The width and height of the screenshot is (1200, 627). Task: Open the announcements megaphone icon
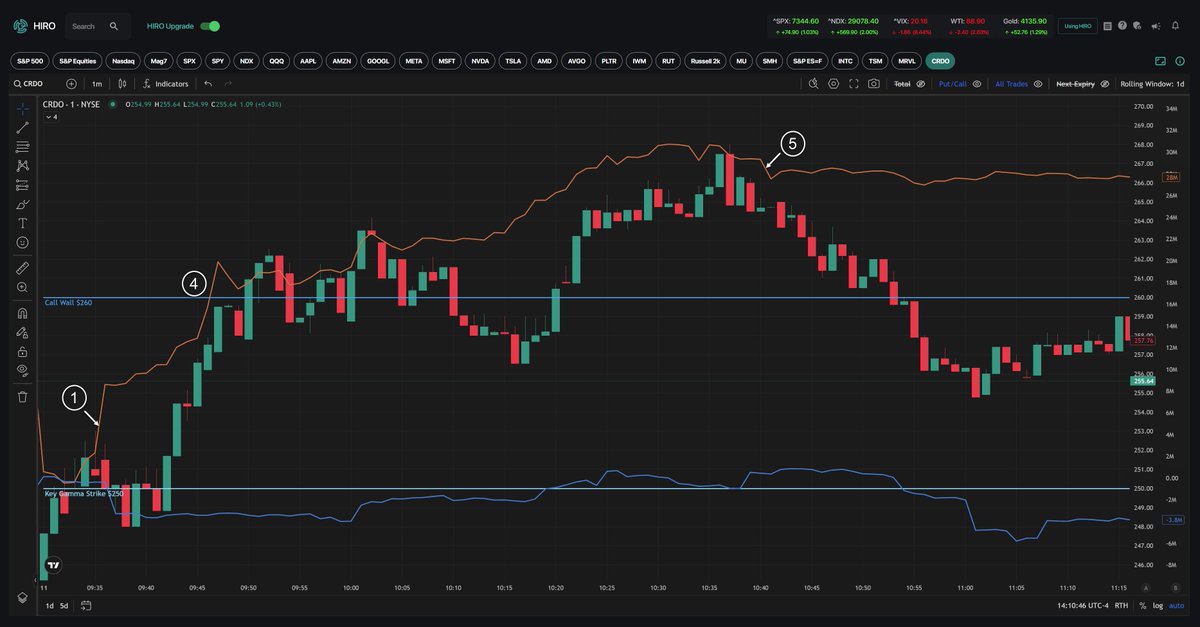point(1157,26)
